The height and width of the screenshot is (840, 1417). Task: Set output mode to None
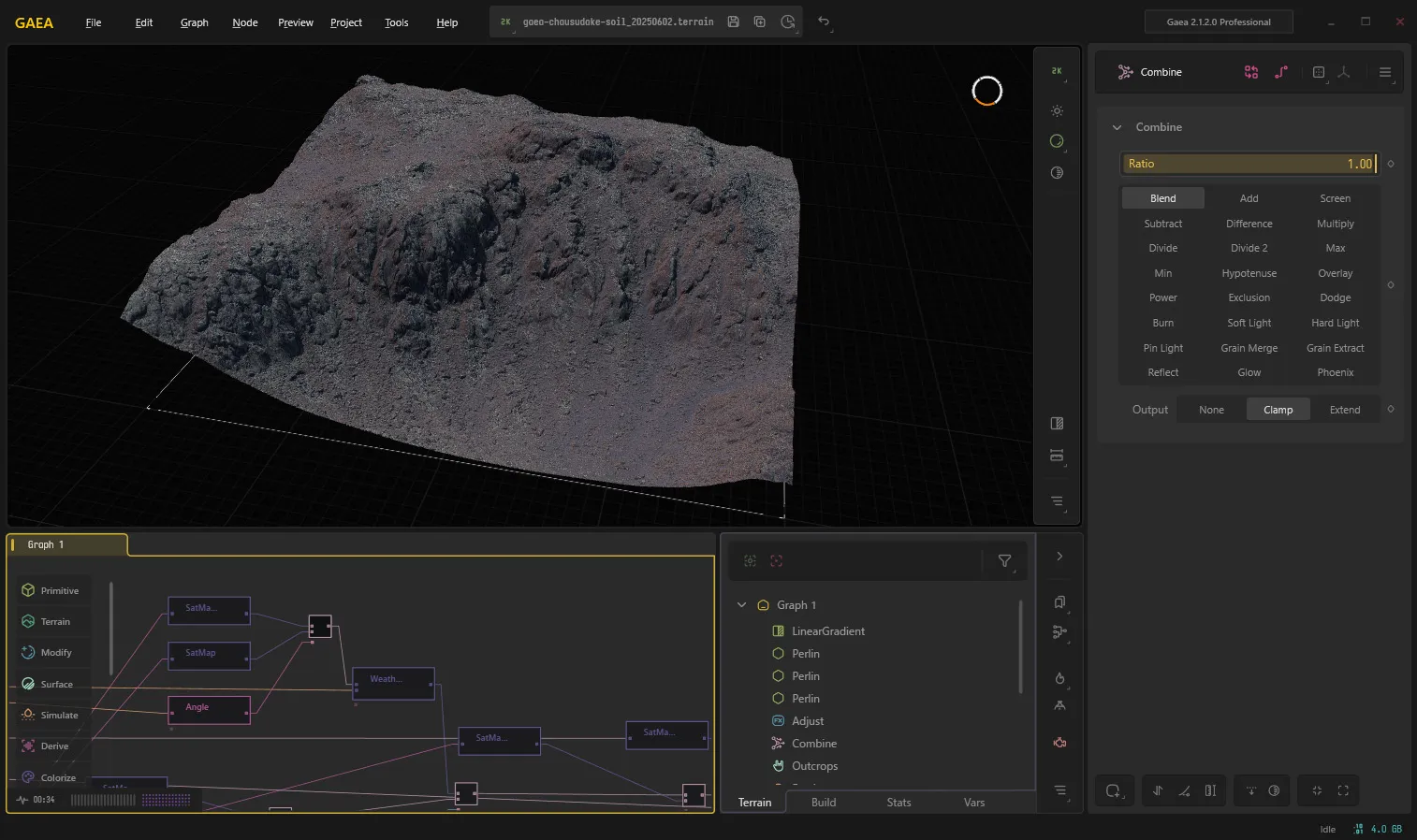(x=1211, y=410)
